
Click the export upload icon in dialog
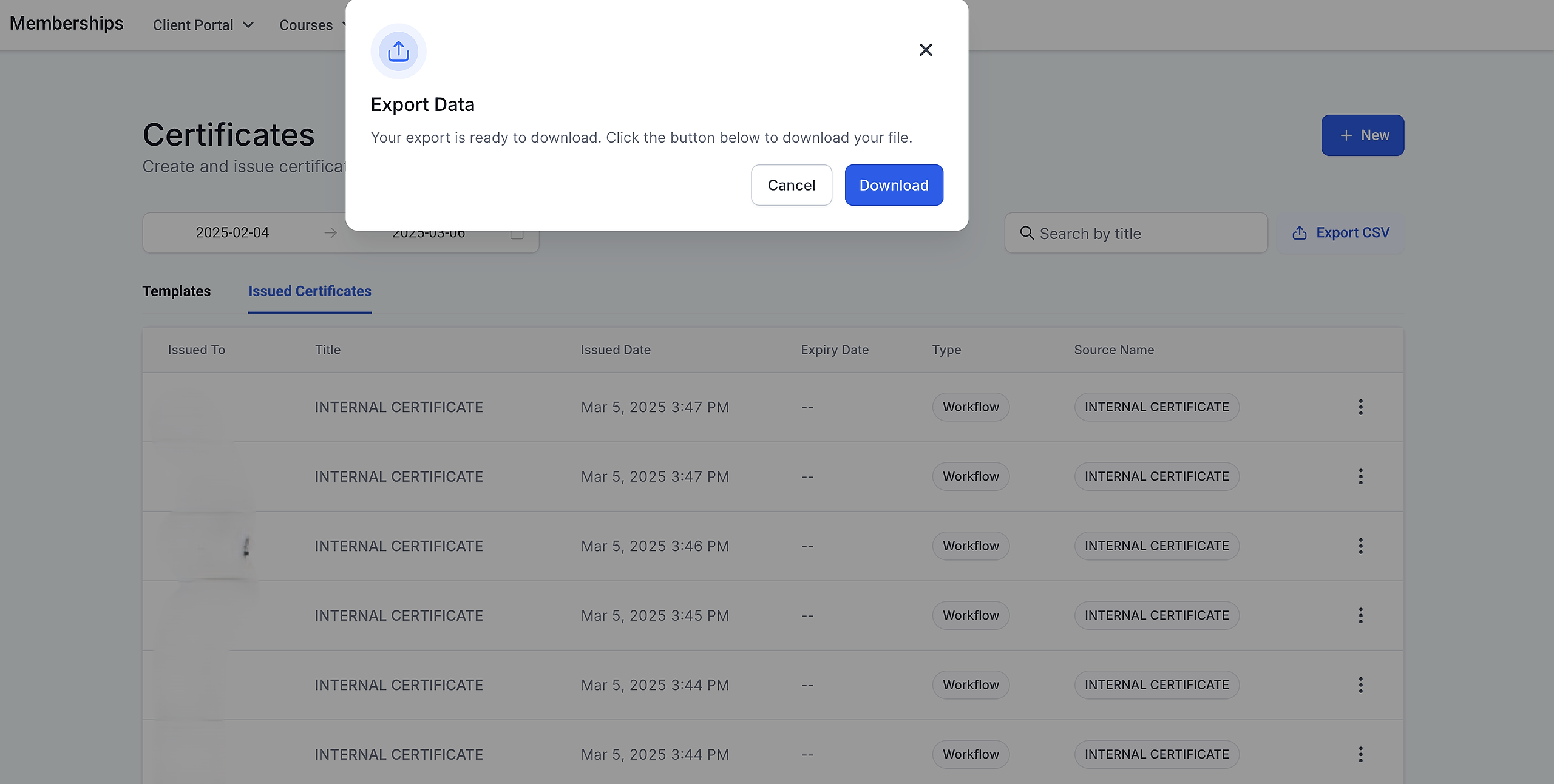point(398,52)
